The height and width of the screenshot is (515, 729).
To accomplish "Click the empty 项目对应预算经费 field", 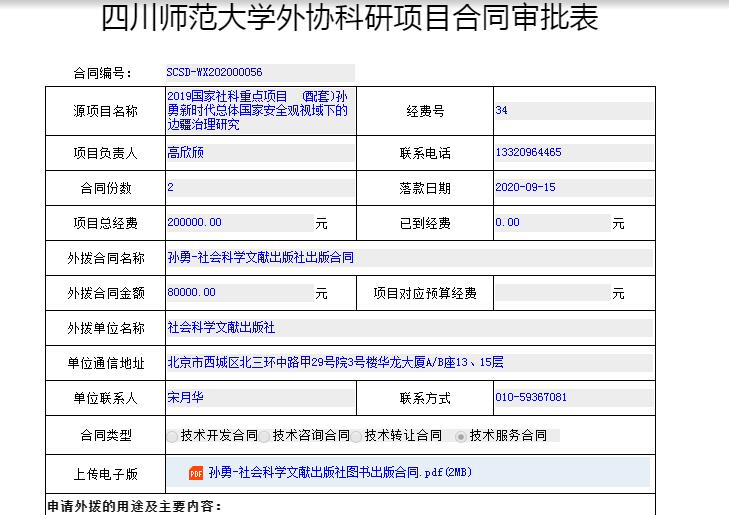I will (553, 293).
